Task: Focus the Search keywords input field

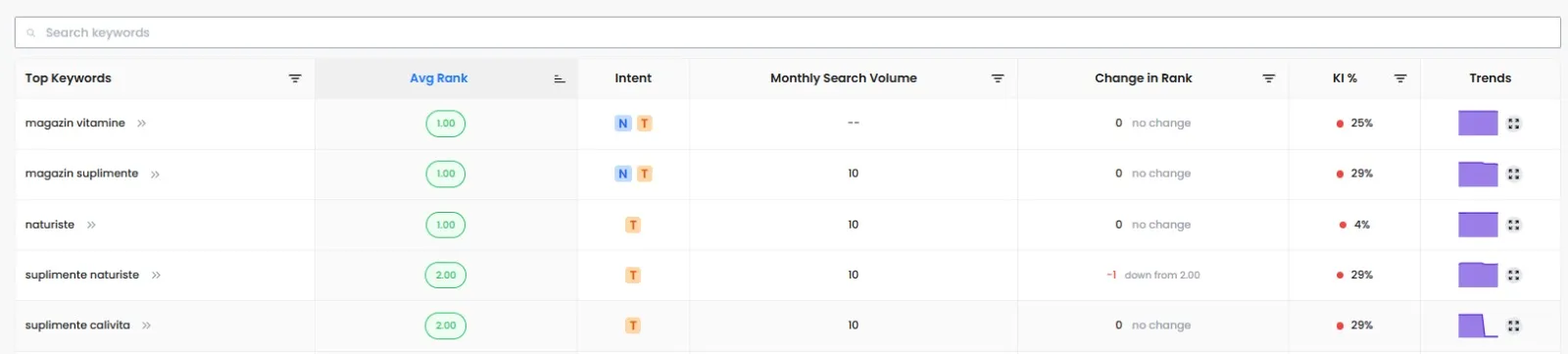Action: (x=787, y=32)
